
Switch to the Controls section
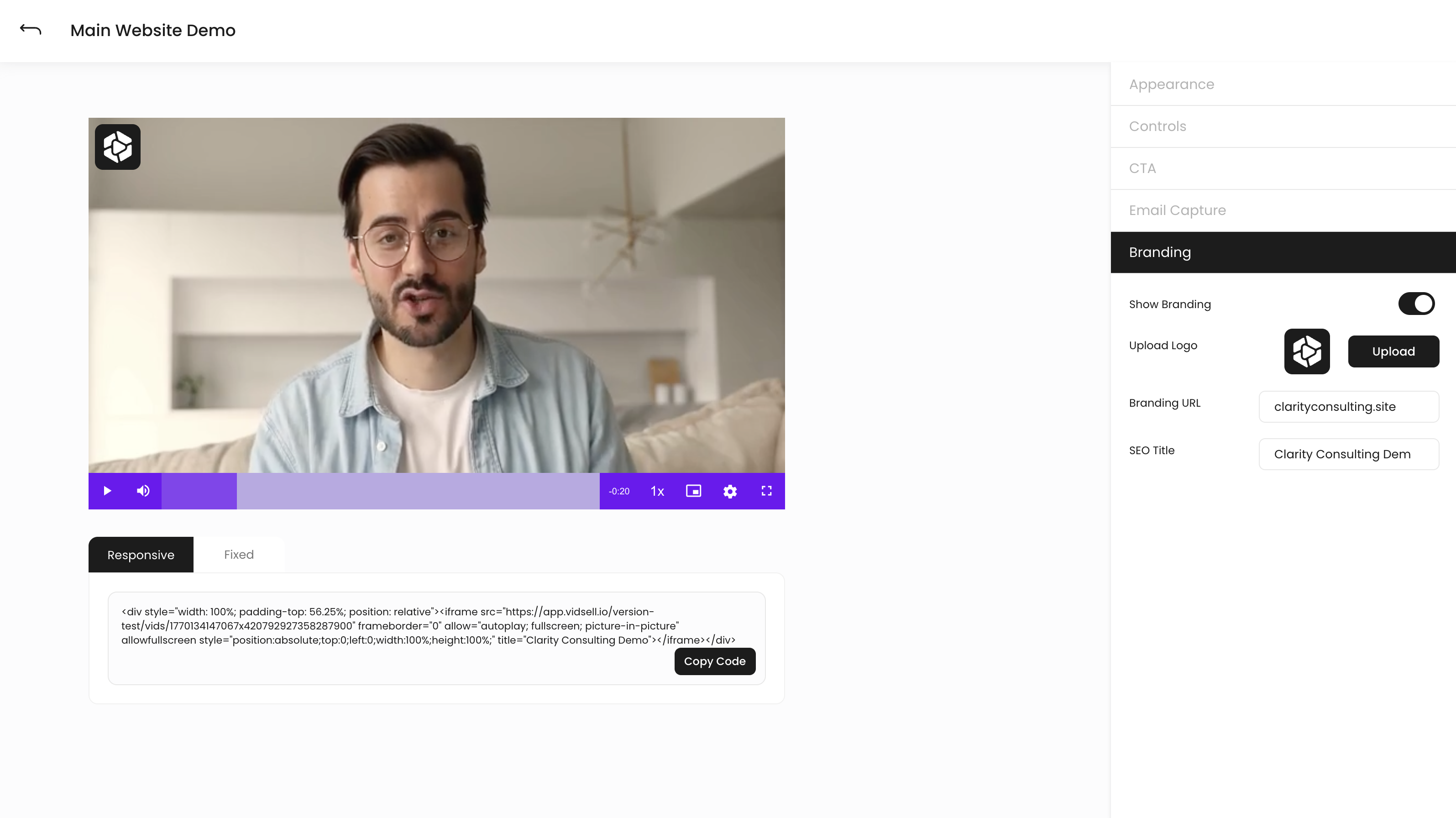pos(1157,126)
